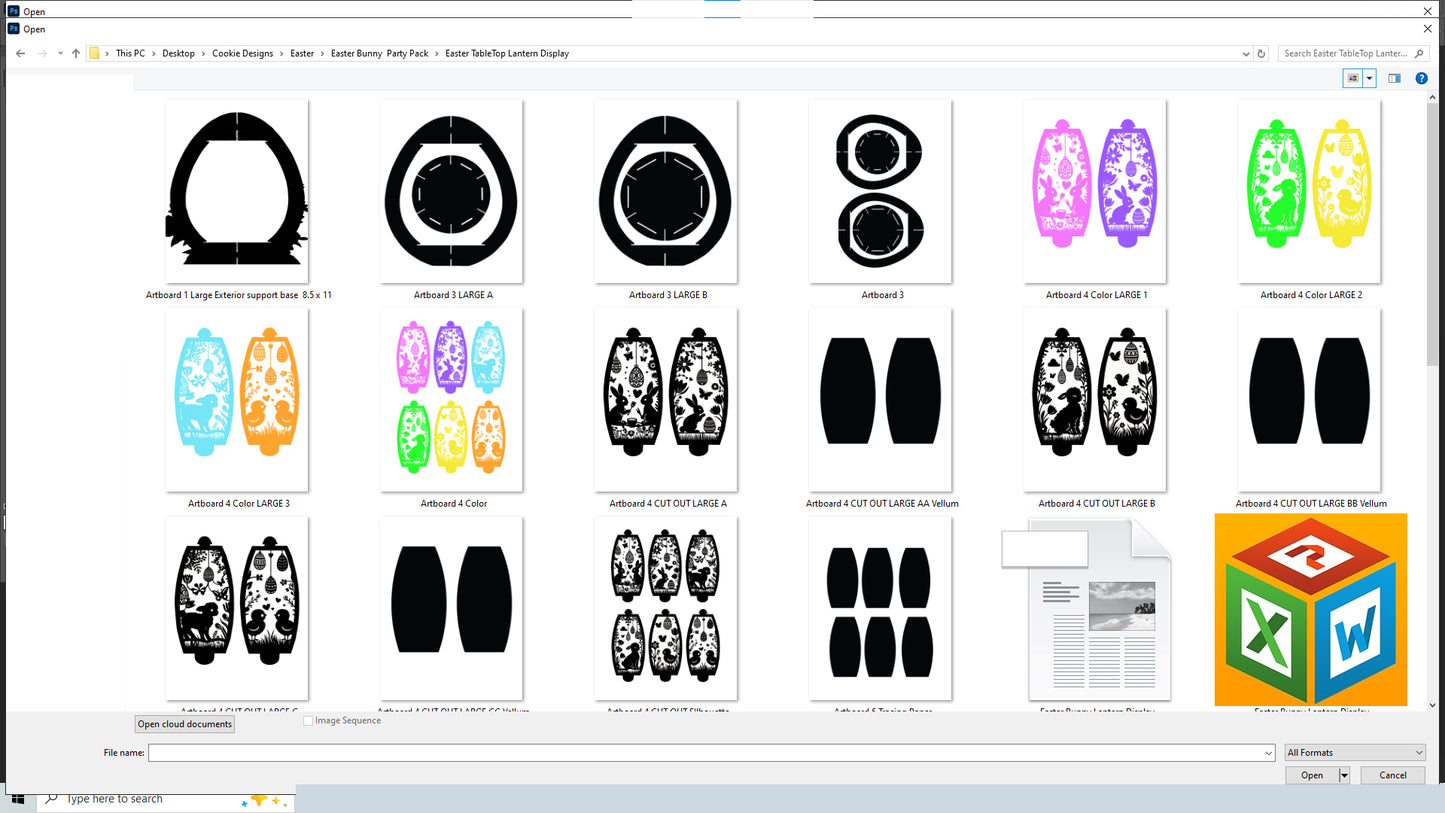Change view with the thumbnails view icon
The height and width of the screenshot is (813, 1445).
(x=1353, y=78)
